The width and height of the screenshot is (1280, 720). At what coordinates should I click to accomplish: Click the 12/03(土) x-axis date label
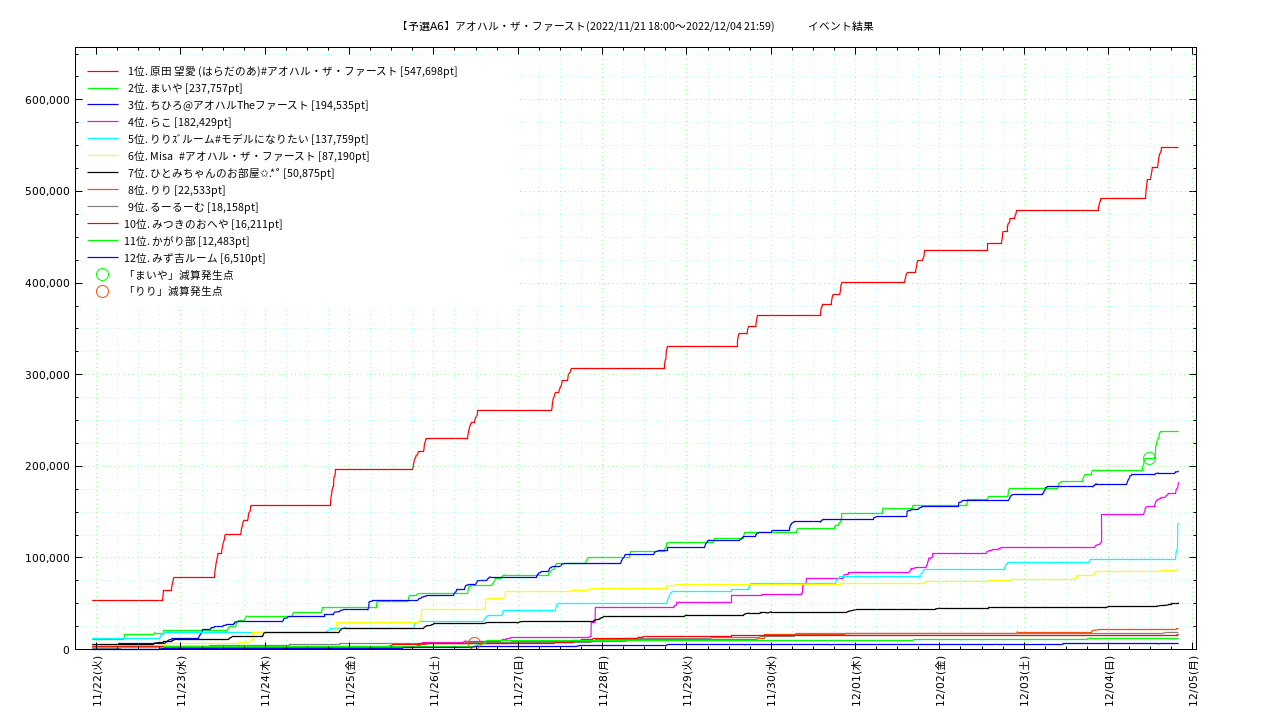tap(1024, 681)
